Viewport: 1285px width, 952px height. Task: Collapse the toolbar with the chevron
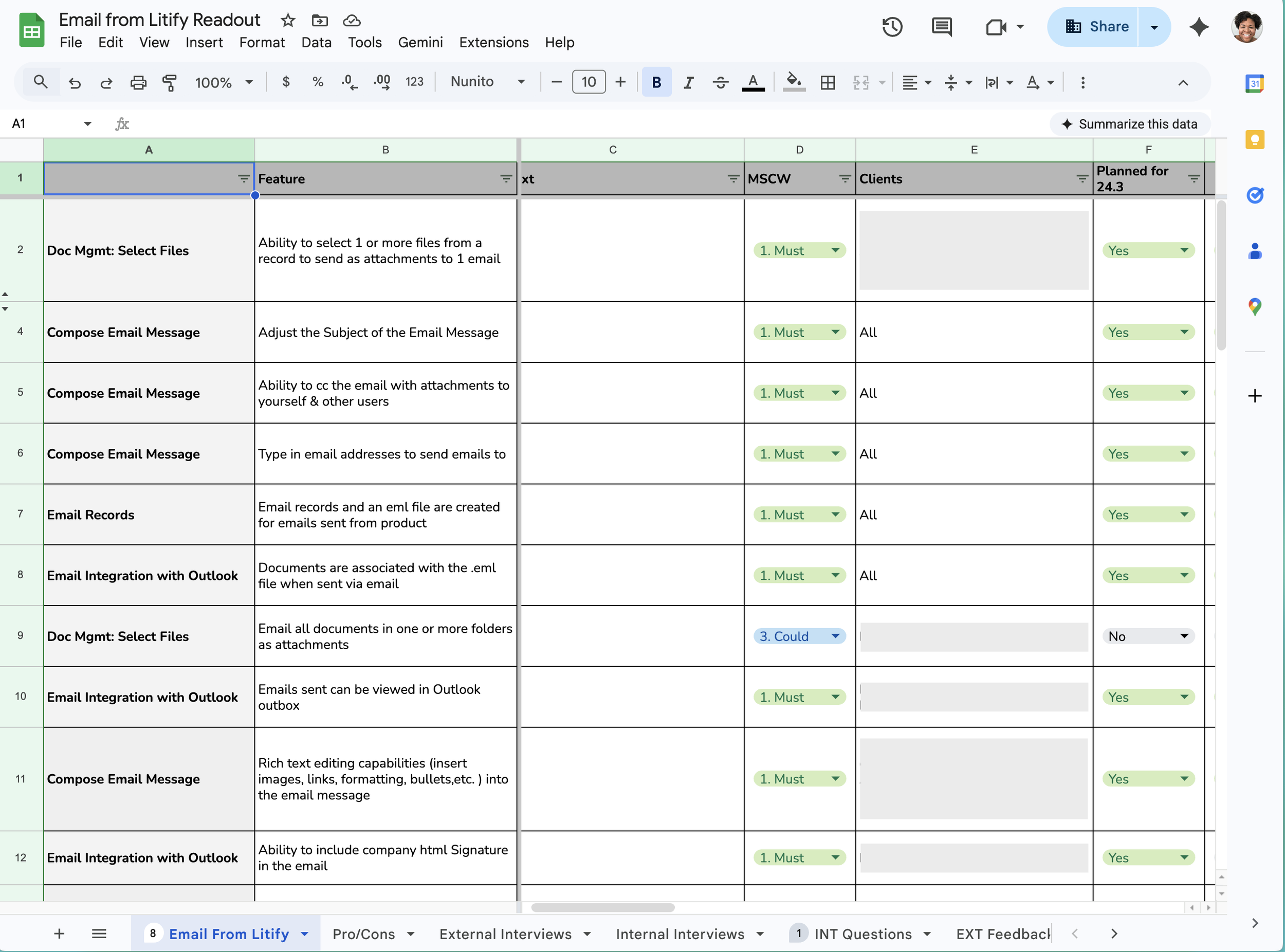[x=1183, y=82]
